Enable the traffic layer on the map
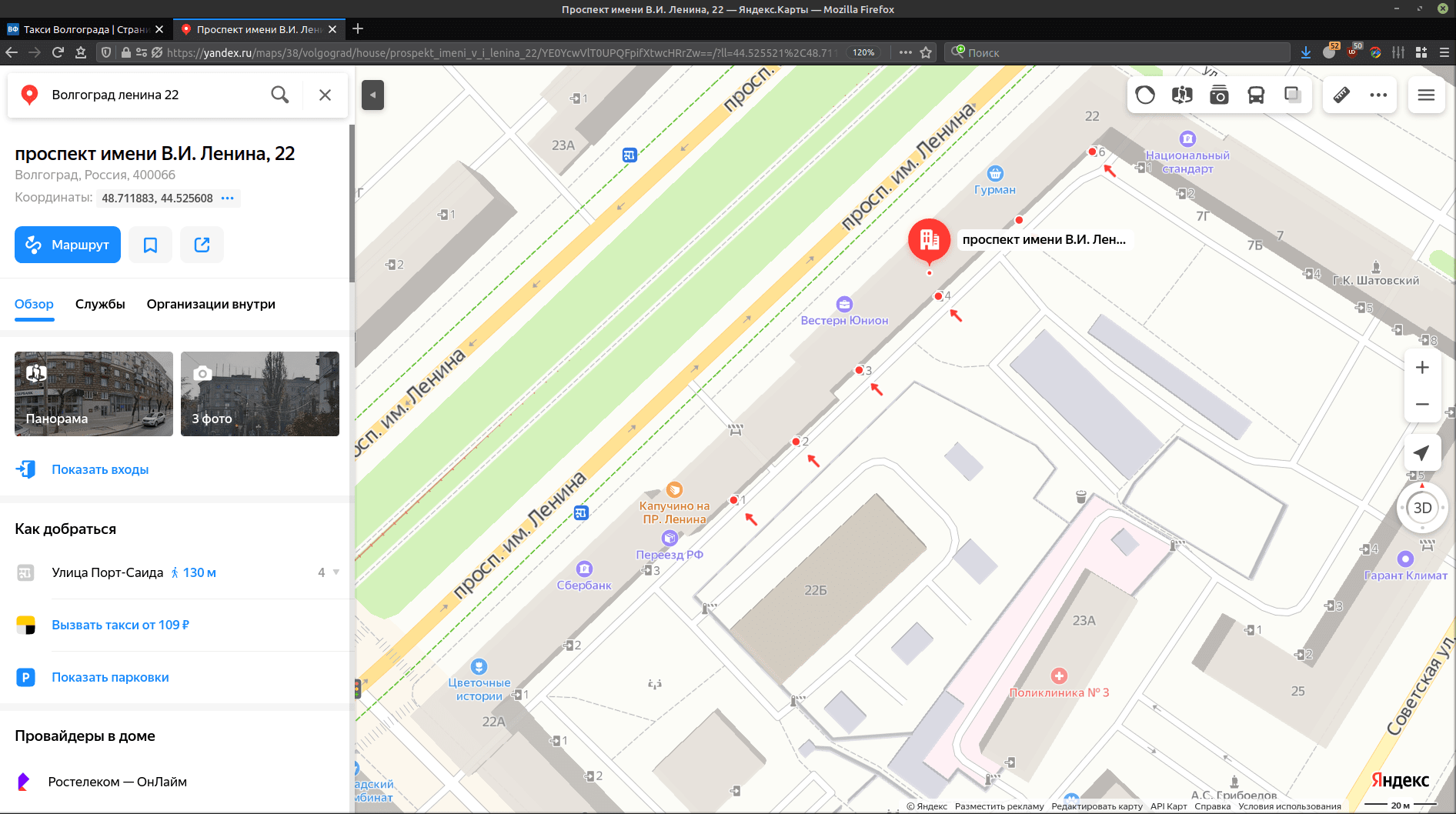 1145,95
